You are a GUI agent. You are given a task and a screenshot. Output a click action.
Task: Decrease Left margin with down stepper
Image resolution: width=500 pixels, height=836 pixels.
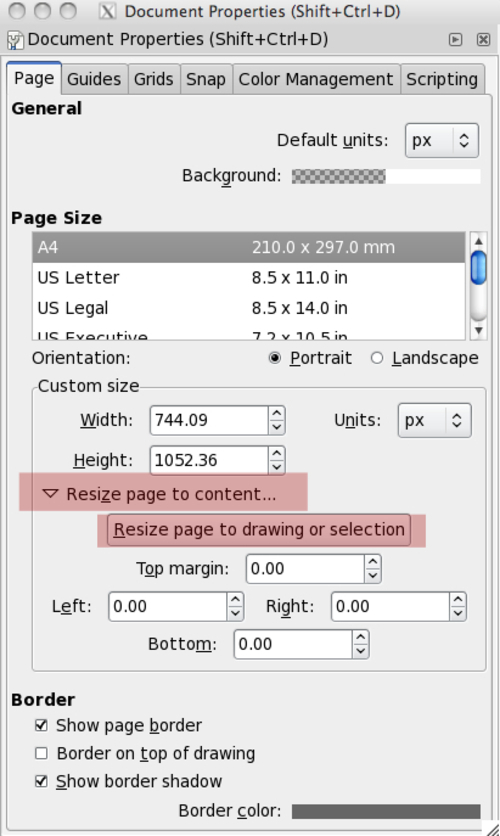(235, 613)
